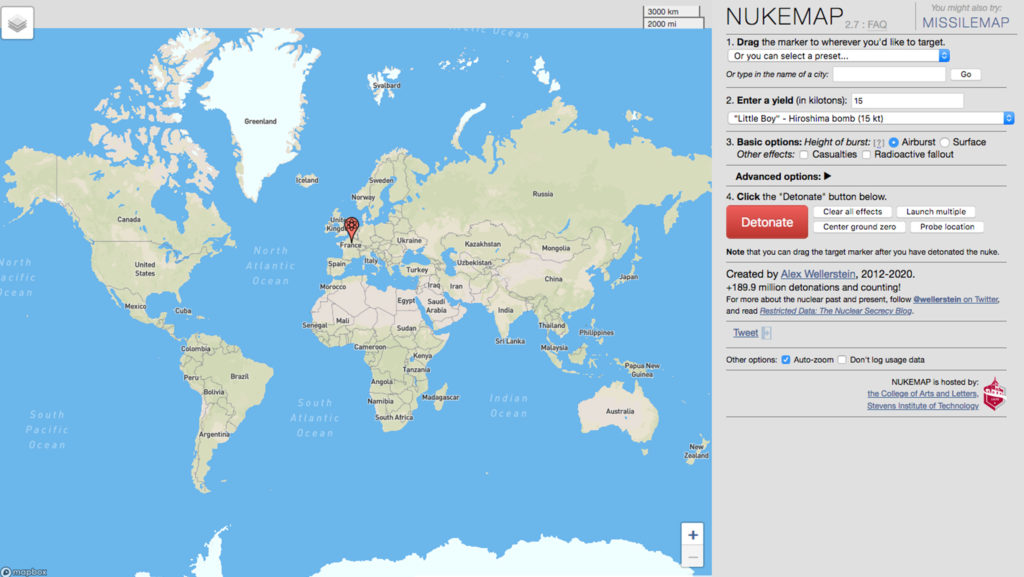Image resolution: width=1024 pixels, height=577 pixels.
Task: Click the red target marker on France
Action: click(x=351, y=229)
